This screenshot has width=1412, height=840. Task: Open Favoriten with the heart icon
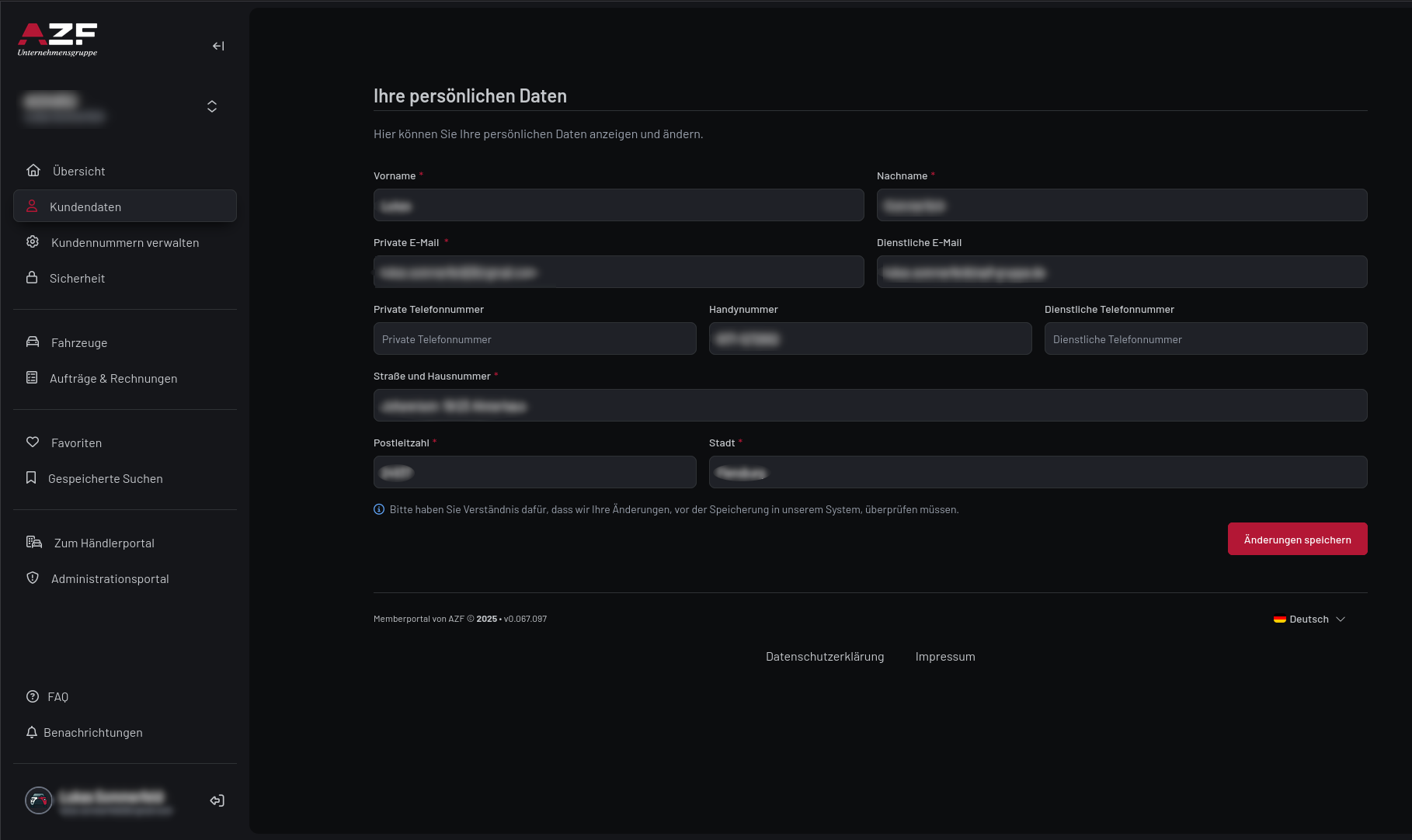(33, 443)
